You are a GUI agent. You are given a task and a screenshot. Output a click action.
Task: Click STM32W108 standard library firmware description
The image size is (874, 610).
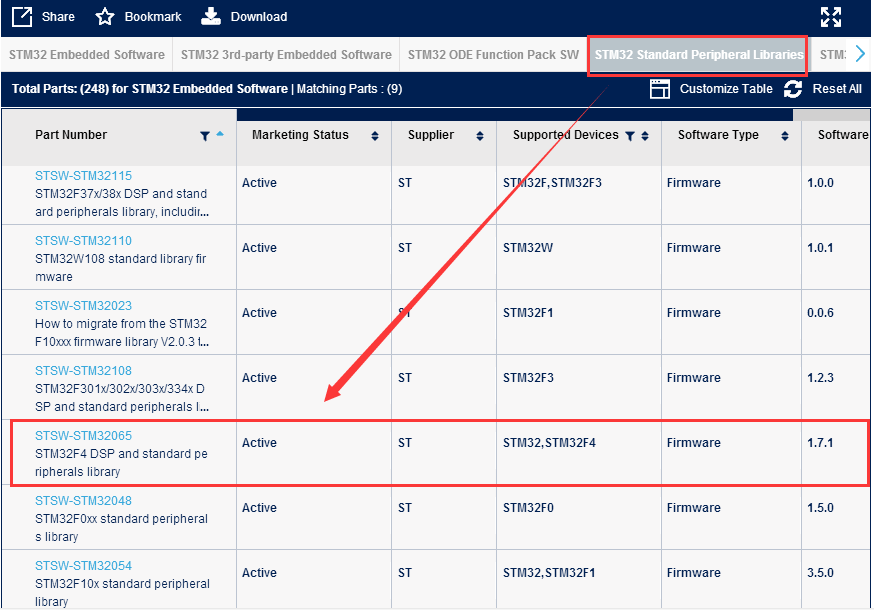tap(120, 268)
